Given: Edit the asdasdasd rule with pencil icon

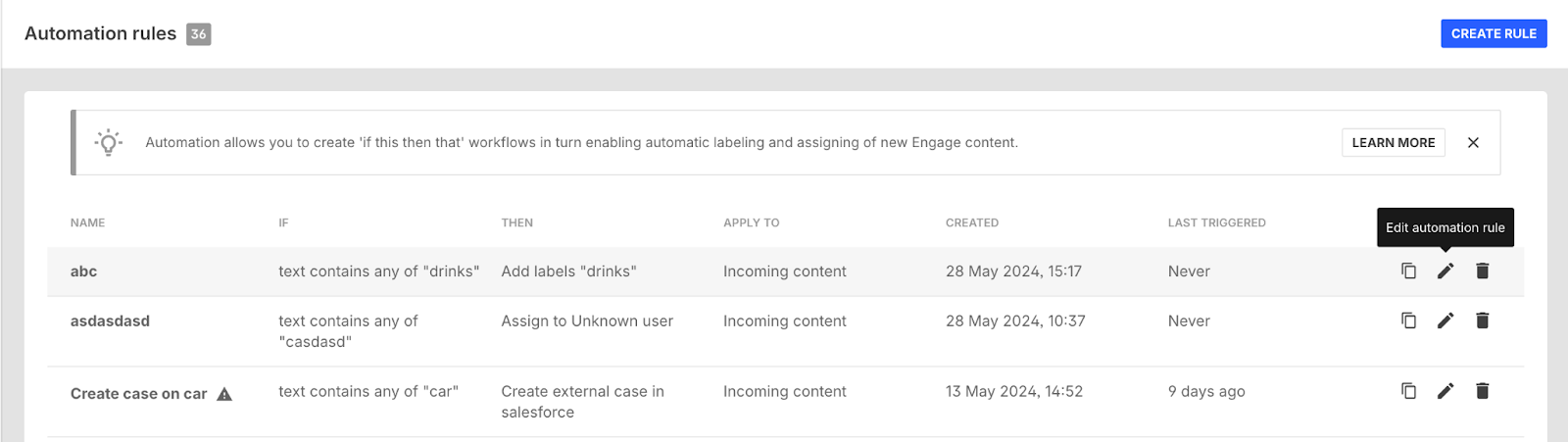Looking at the screenshot, I should coord(1445,320).
